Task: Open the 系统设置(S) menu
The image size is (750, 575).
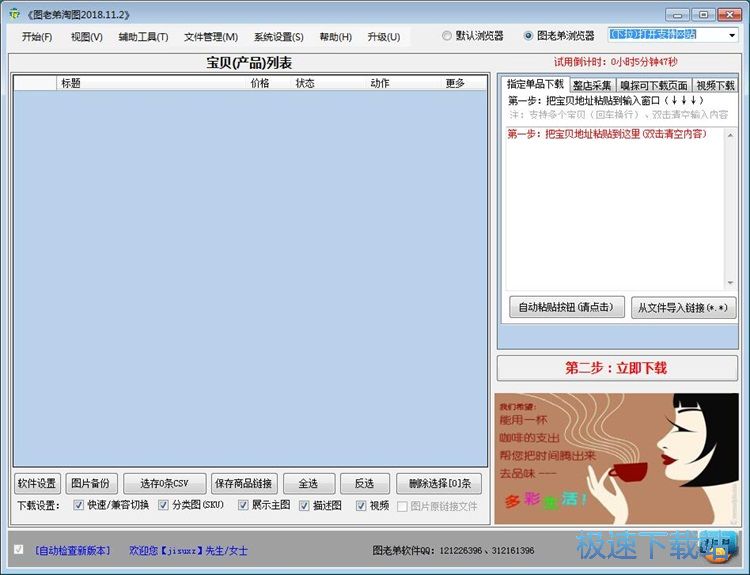Action: point(278,37)
